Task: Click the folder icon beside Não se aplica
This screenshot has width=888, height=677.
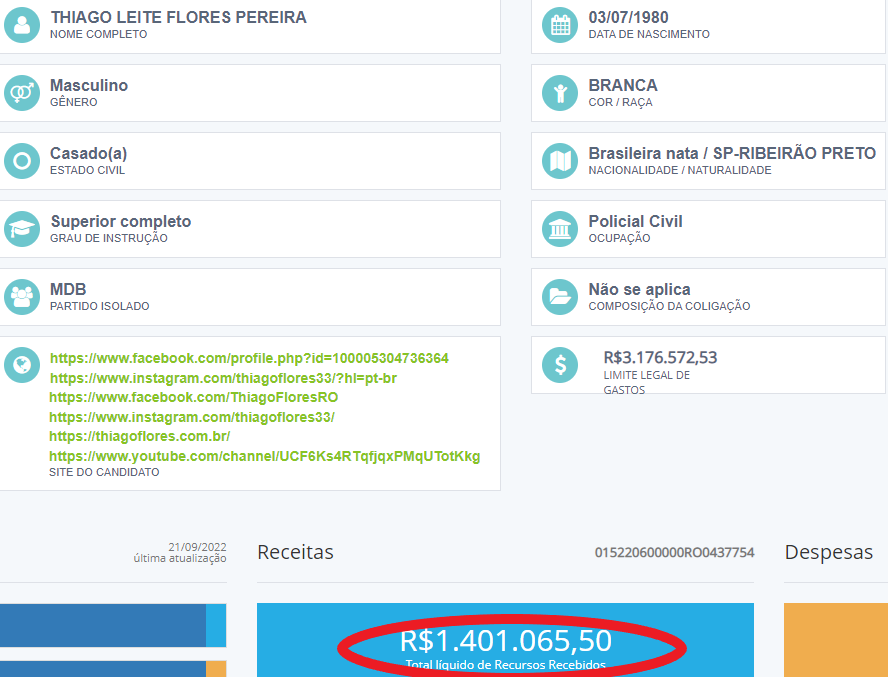Action: click(560, 297)
